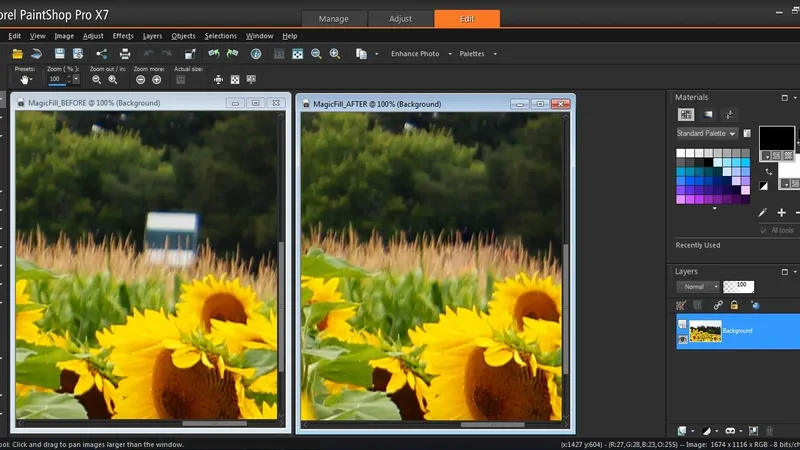This screenshot has height=450, width=800.
Task: Pick the eyedropper sample color tool in Materials
Action: point(762,212)
